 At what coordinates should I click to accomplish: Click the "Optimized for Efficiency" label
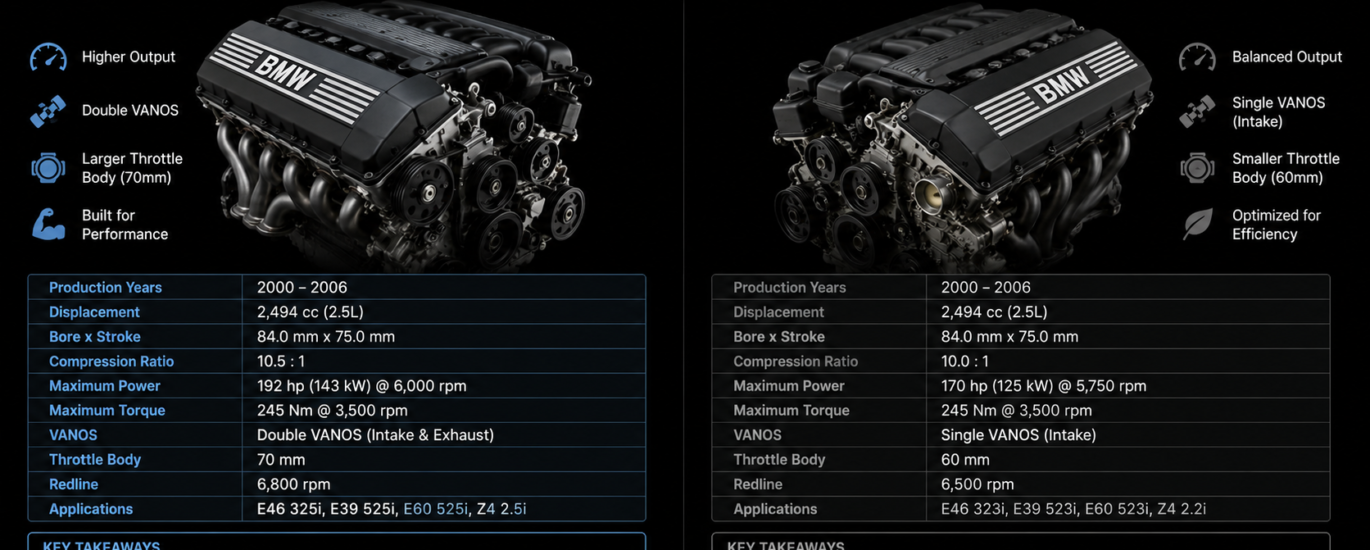click(1276, 224)
